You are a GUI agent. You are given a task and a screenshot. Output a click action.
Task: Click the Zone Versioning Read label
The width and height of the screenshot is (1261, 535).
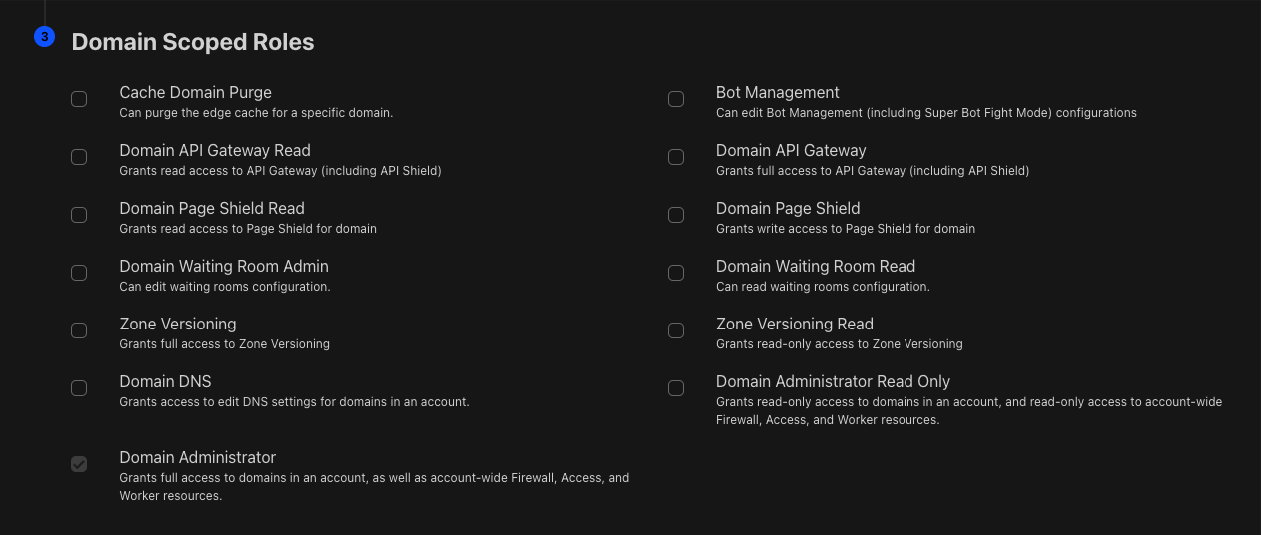(795, 324)
